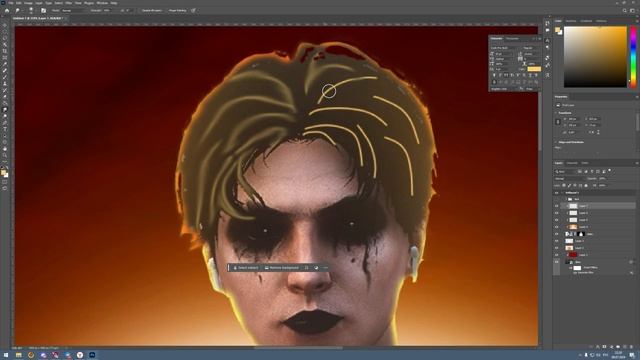Click the color picker field
Image resolution: width=640 pixels, height=360 pixels.
coord(595,57)
